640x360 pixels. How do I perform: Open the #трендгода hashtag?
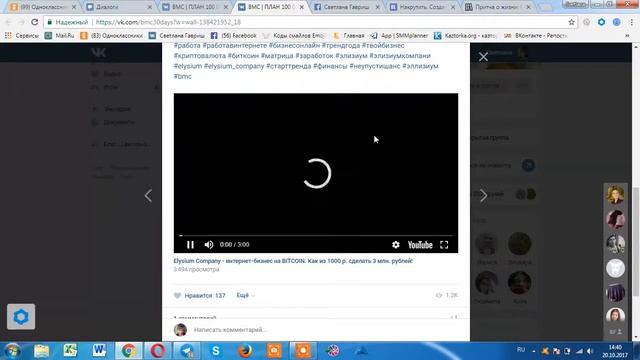pos(341,45)
